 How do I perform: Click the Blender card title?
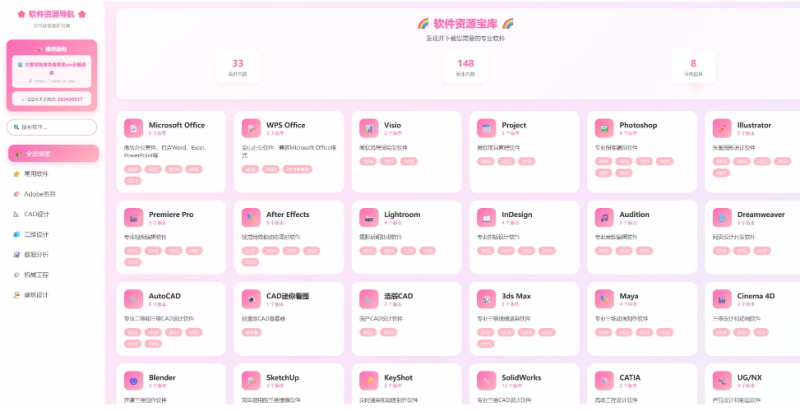click(162, 378)
